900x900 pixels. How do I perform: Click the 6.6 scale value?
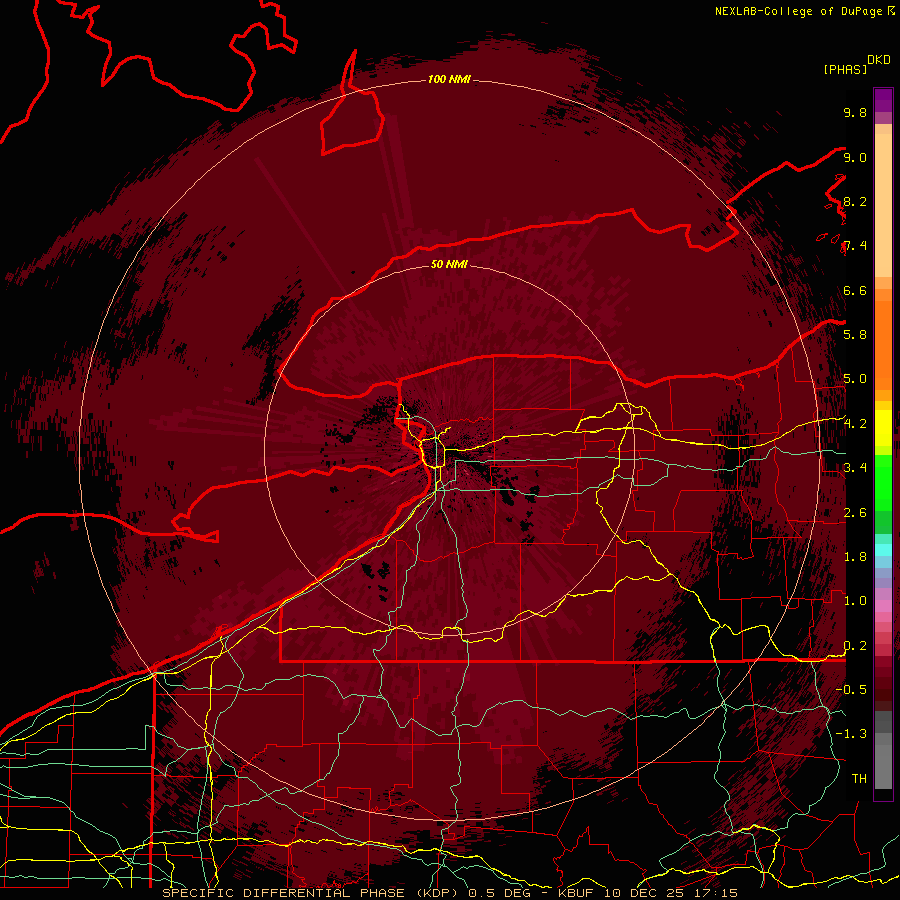(855, 290)
